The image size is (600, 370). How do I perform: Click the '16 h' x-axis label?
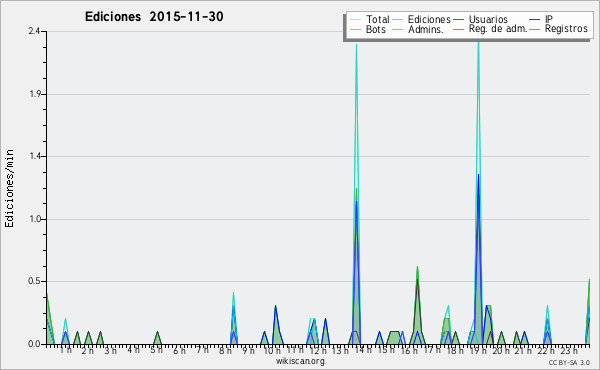tap(409, 351)
